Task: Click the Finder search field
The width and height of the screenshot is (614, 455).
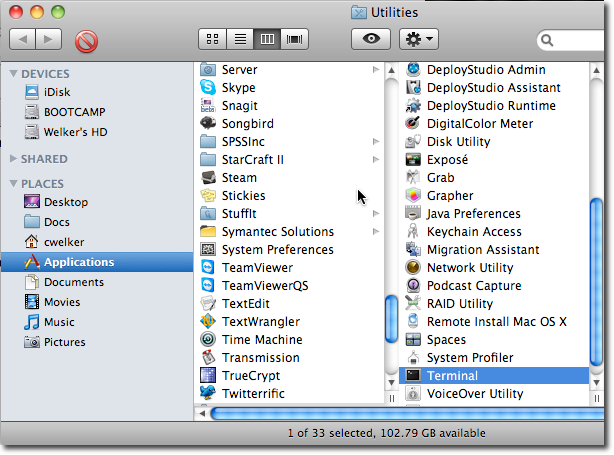Action: point(571,40)
